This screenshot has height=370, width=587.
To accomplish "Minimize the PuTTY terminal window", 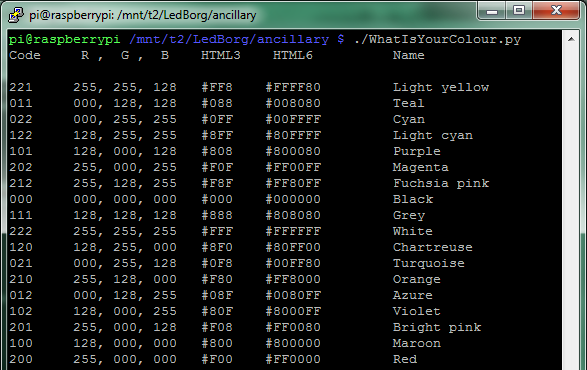I will [492, 10].
